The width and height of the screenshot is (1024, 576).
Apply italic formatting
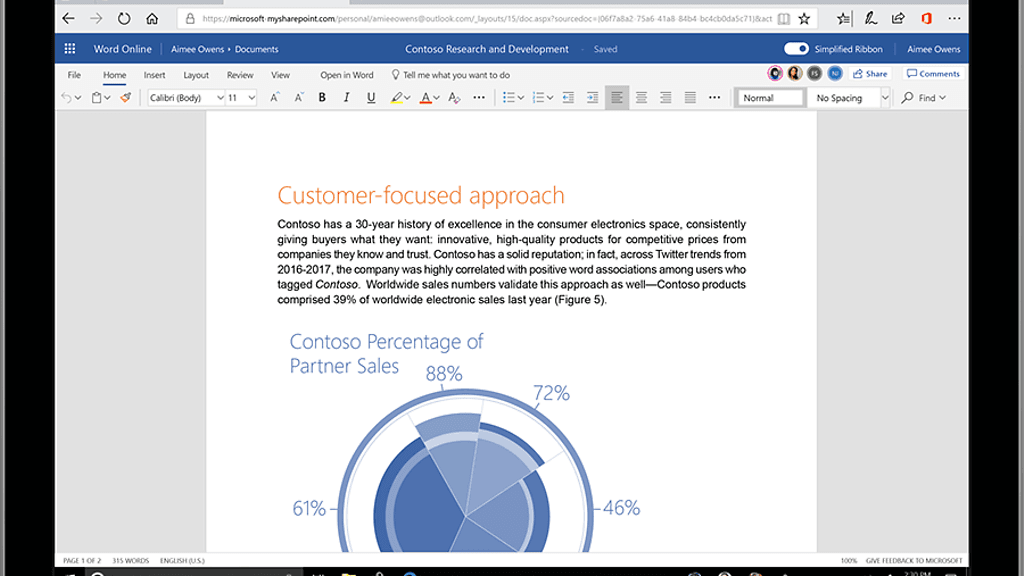click(x=346, y=98)
